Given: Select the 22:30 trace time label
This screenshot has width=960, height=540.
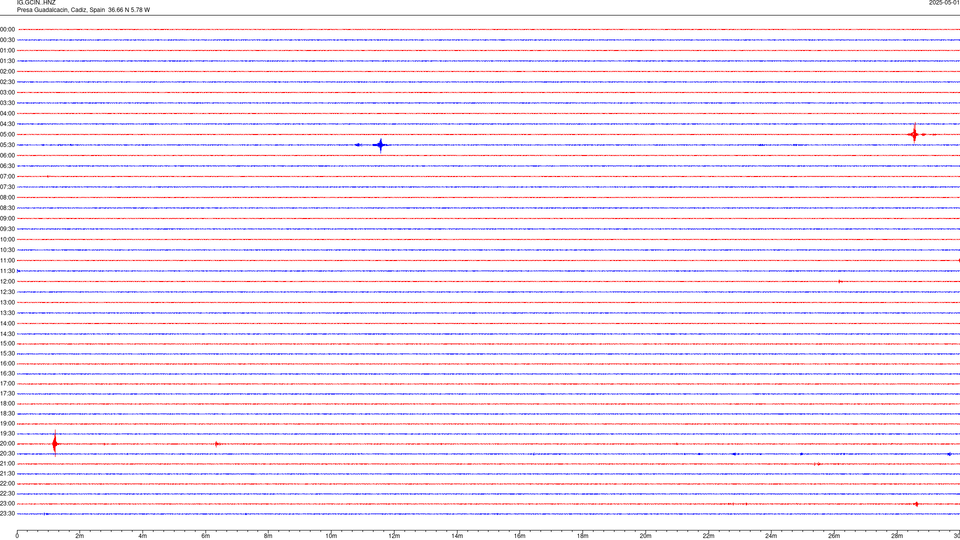Looking at the screenshot, I should (x=7, y=494).
